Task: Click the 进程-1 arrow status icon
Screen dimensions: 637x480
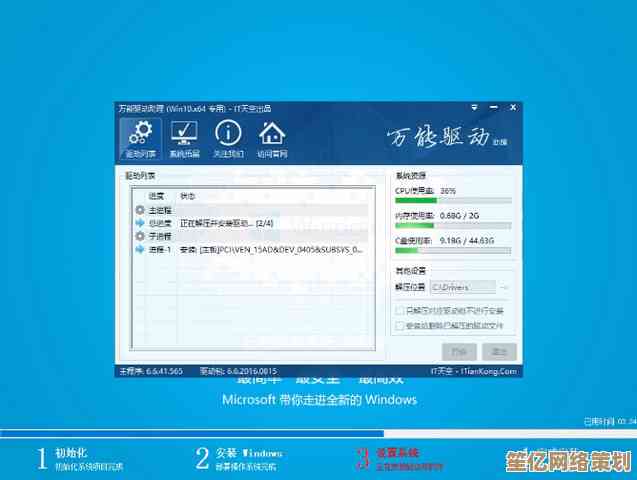Action: click(139, 250)
